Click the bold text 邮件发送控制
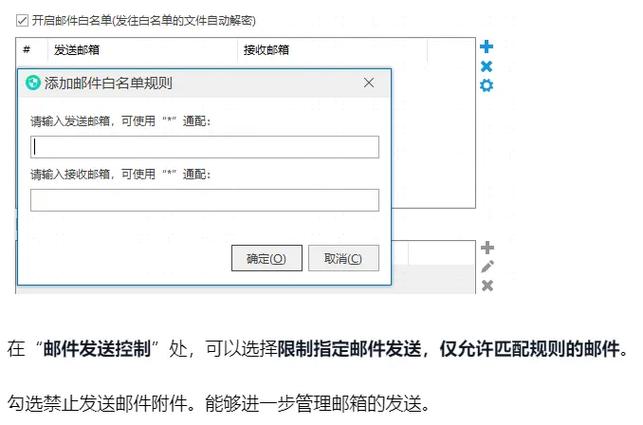 pos(97,349)
